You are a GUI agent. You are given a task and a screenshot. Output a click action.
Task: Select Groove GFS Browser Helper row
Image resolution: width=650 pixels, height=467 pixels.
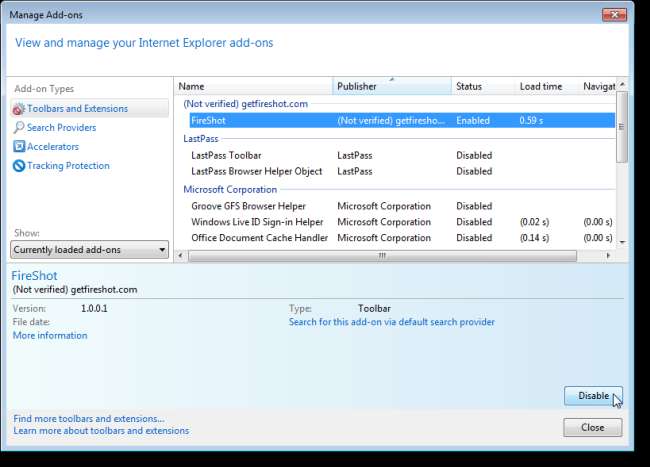tap(402, 206)
